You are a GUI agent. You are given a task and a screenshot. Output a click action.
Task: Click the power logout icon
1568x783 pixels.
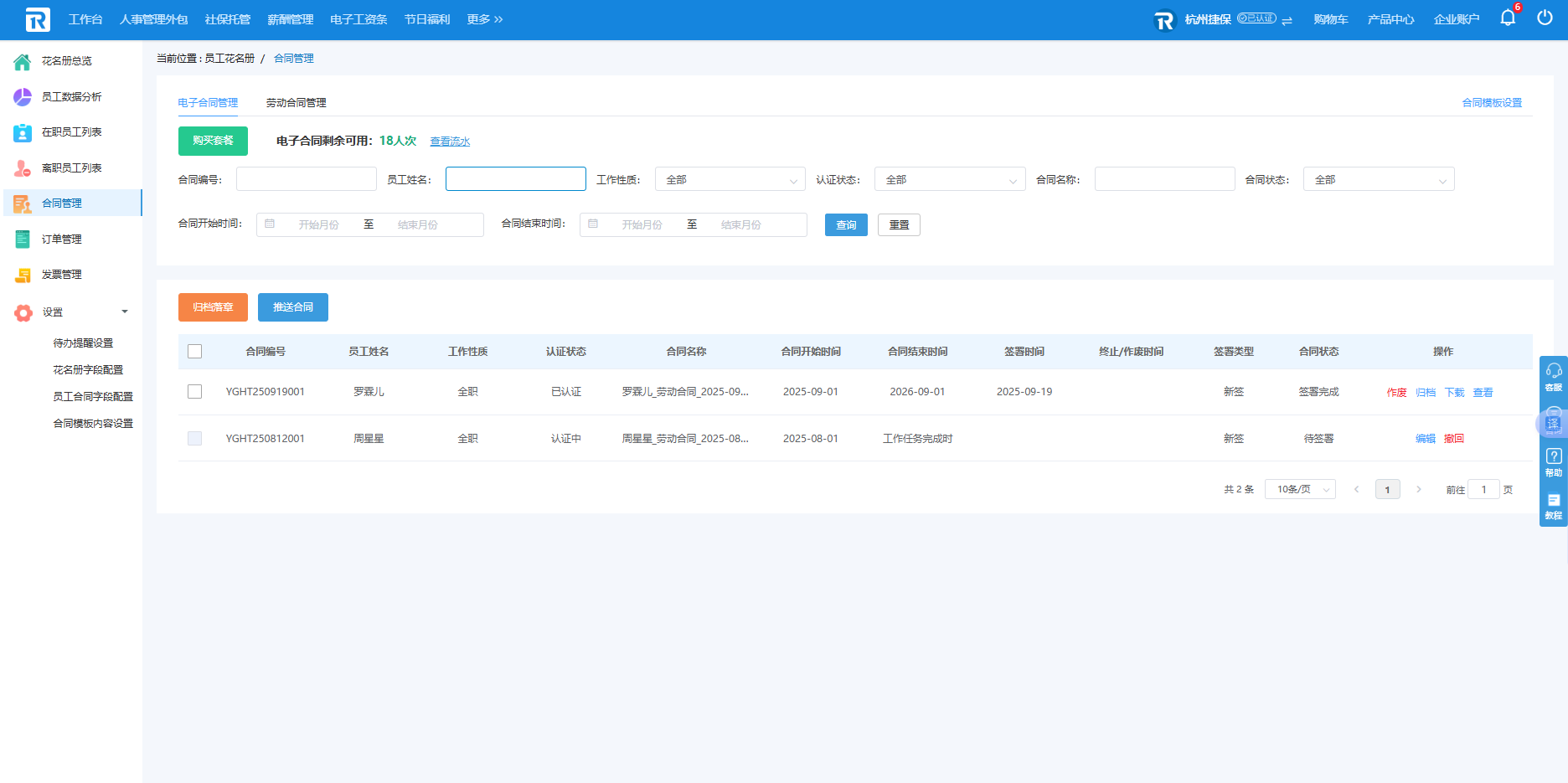1545,18
